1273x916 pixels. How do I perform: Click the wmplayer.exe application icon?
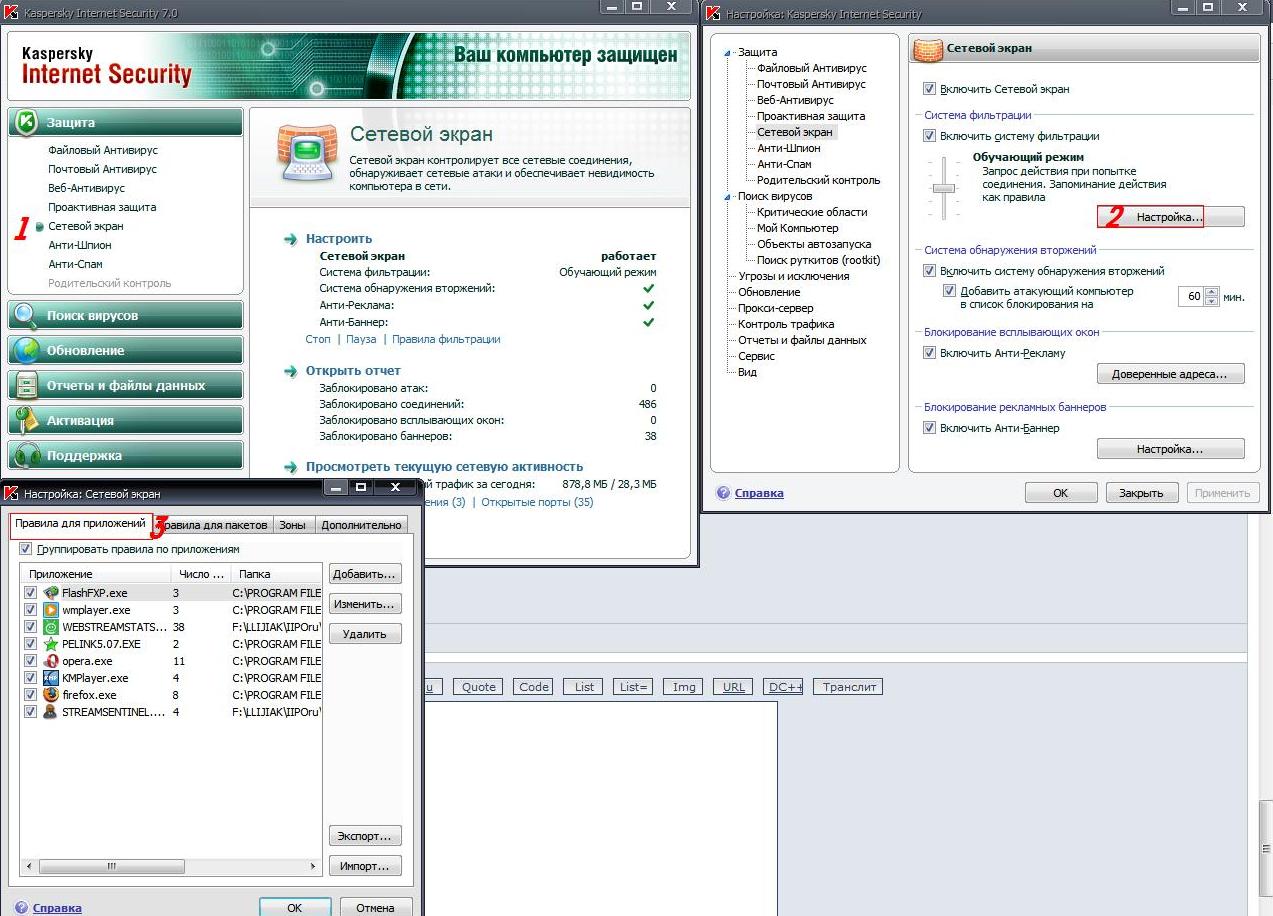pyautogui.click(x=51, y=610)
